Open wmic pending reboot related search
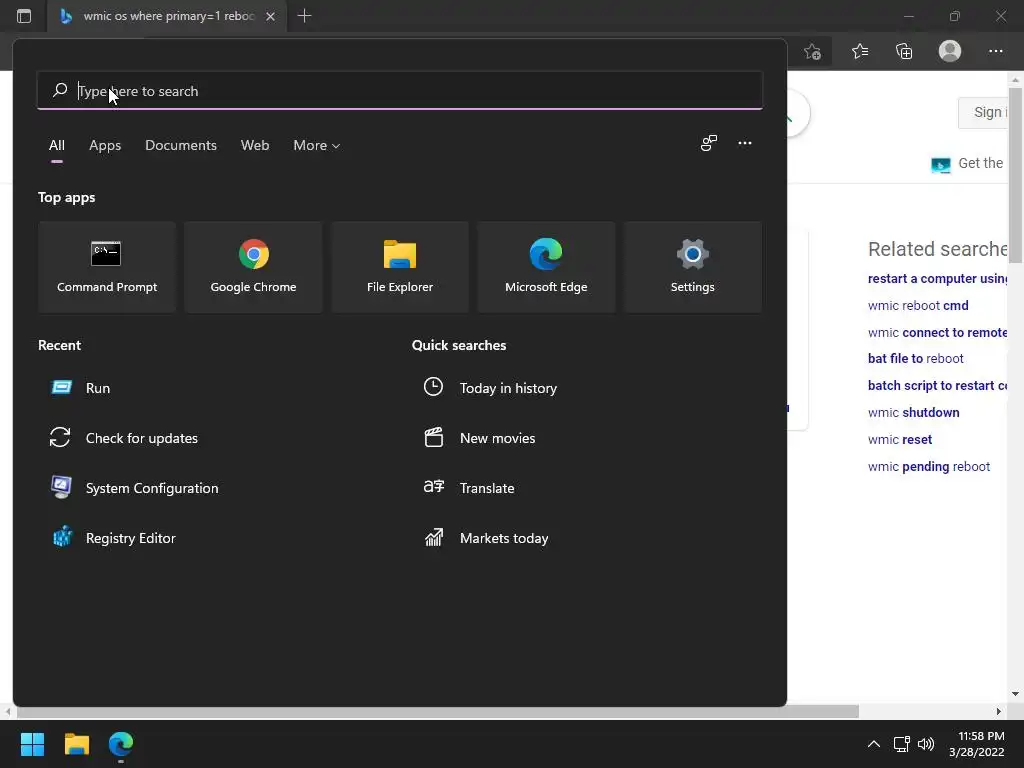 (x=928, y=467)
